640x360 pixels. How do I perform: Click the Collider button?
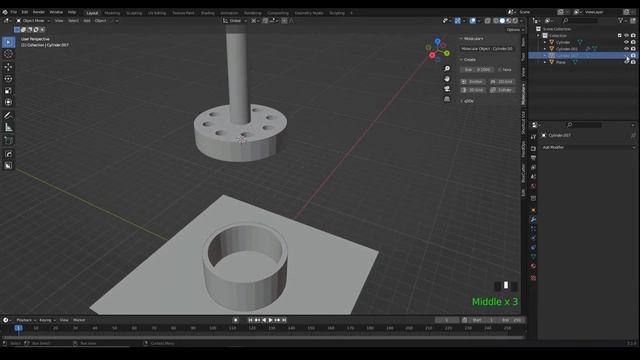click(x=502, y=90)
